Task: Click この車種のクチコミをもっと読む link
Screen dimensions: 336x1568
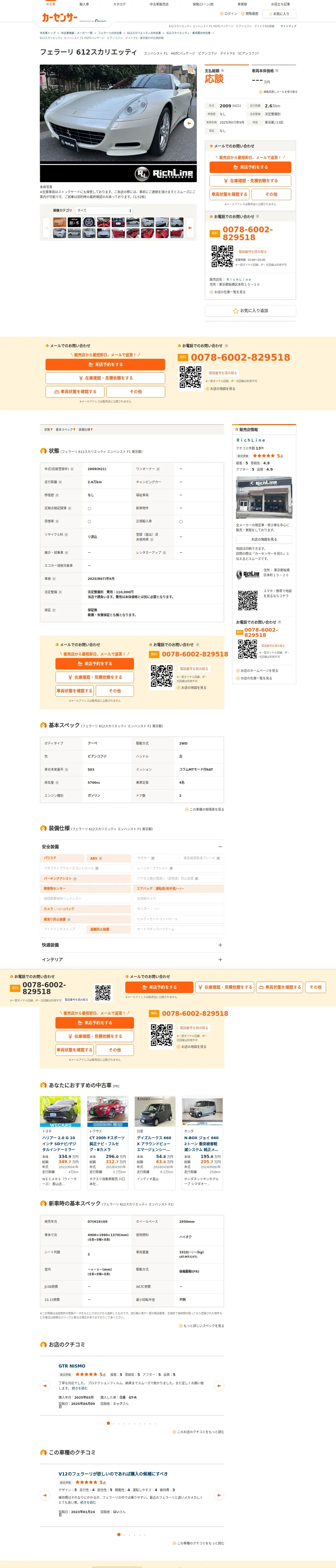Action: tap(199, 1543)
